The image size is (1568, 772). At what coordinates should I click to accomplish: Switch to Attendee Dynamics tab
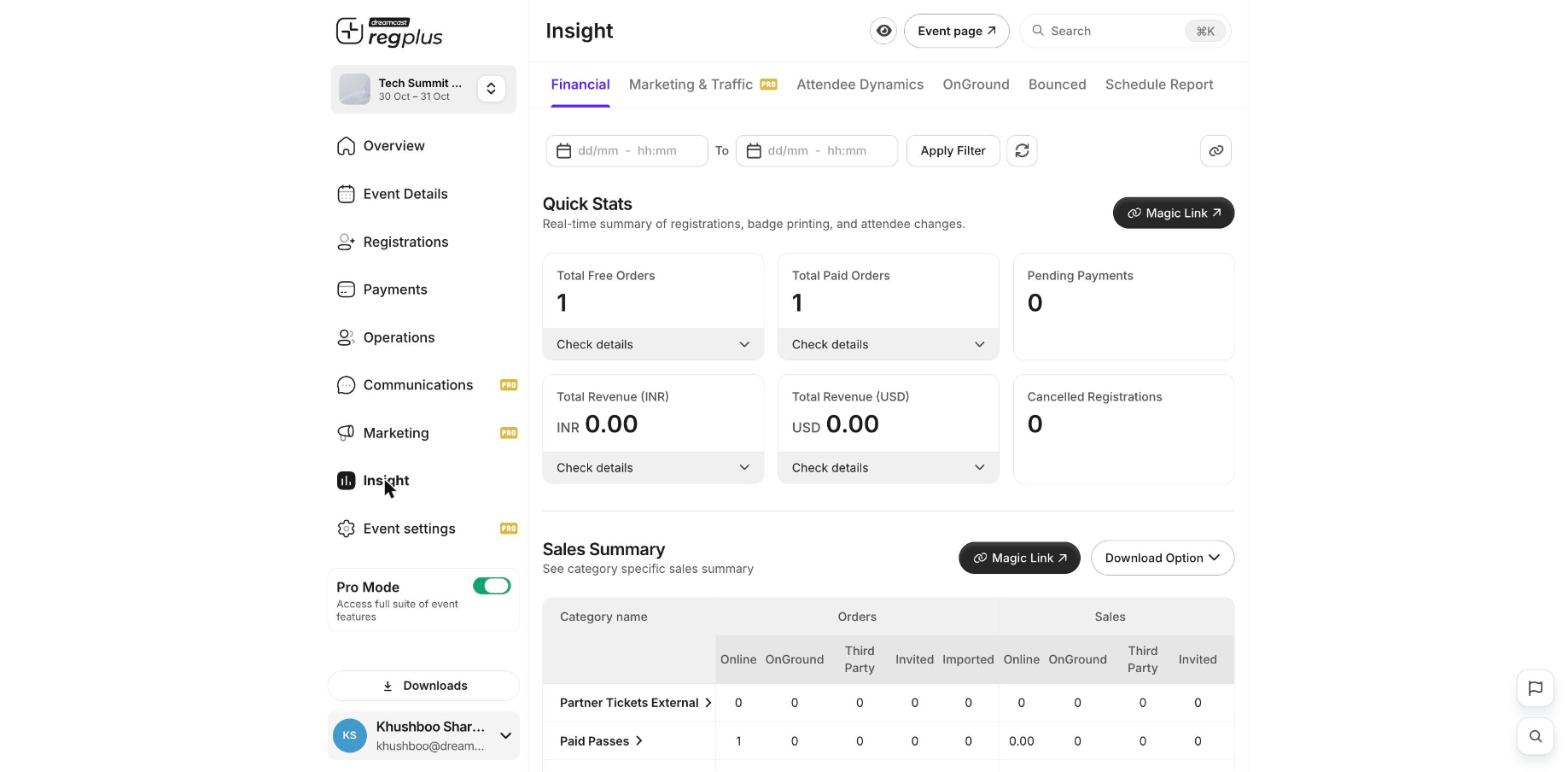pyautogui.click(x=860, y=85)
